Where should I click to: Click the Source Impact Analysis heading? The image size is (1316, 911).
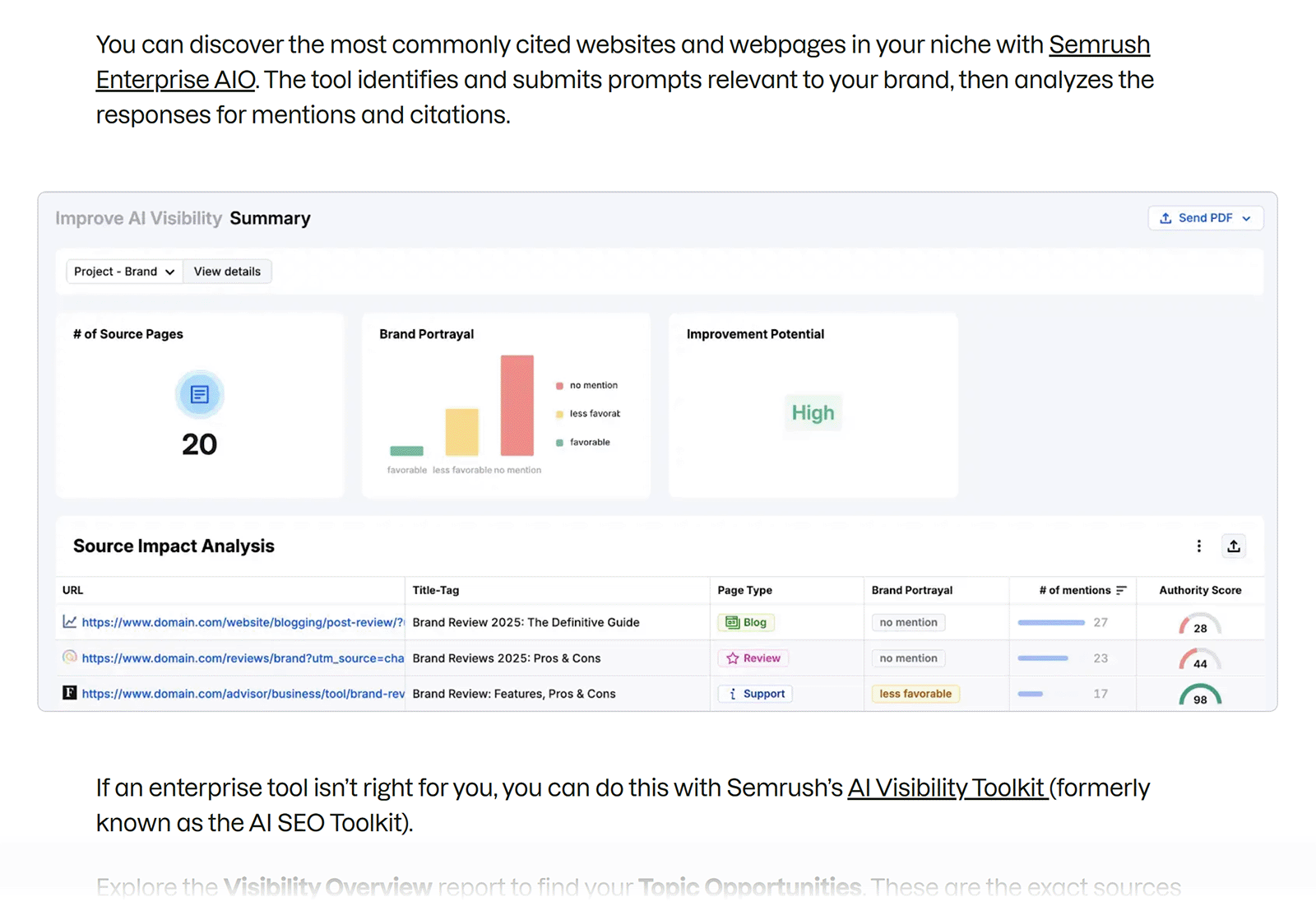pyautogui.click(x=174, y=546)
